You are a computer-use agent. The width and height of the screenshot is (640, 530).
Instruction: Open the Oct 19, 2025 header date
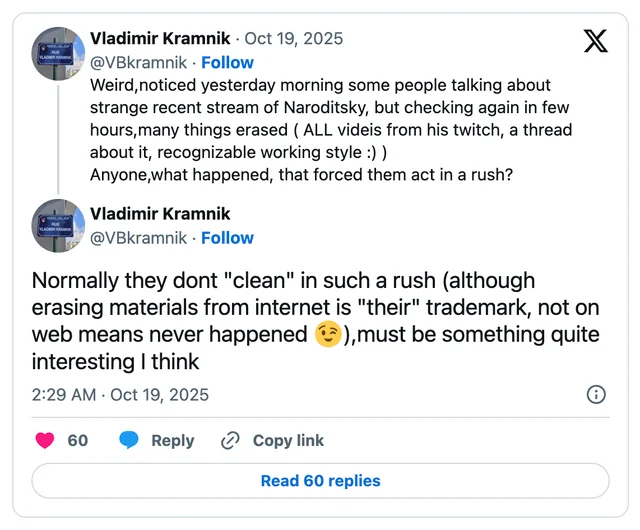[x=293, y=38]
